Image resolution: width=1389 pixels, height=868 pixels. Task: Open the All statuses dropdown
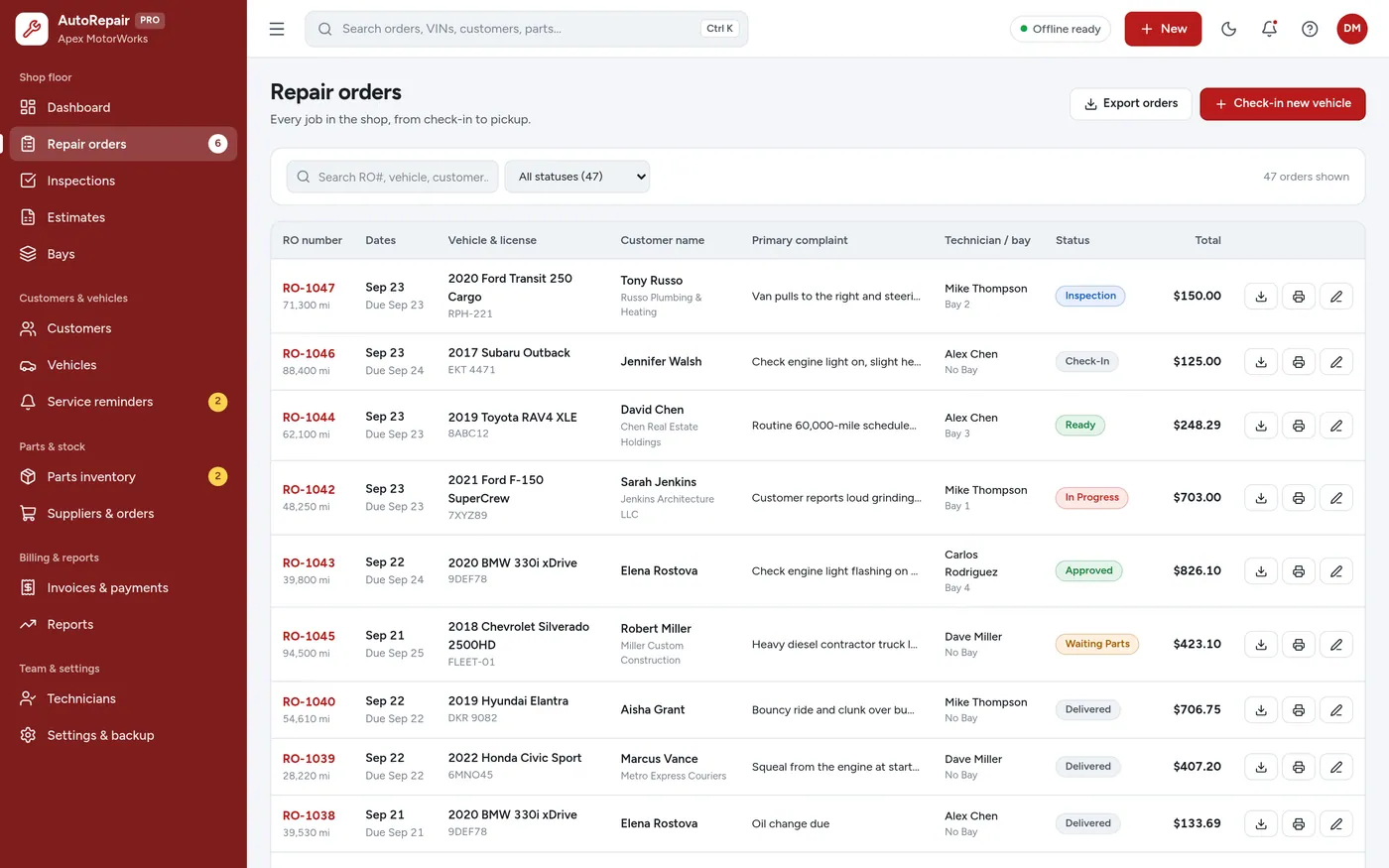pyautogui.click(x=577, y=177)
